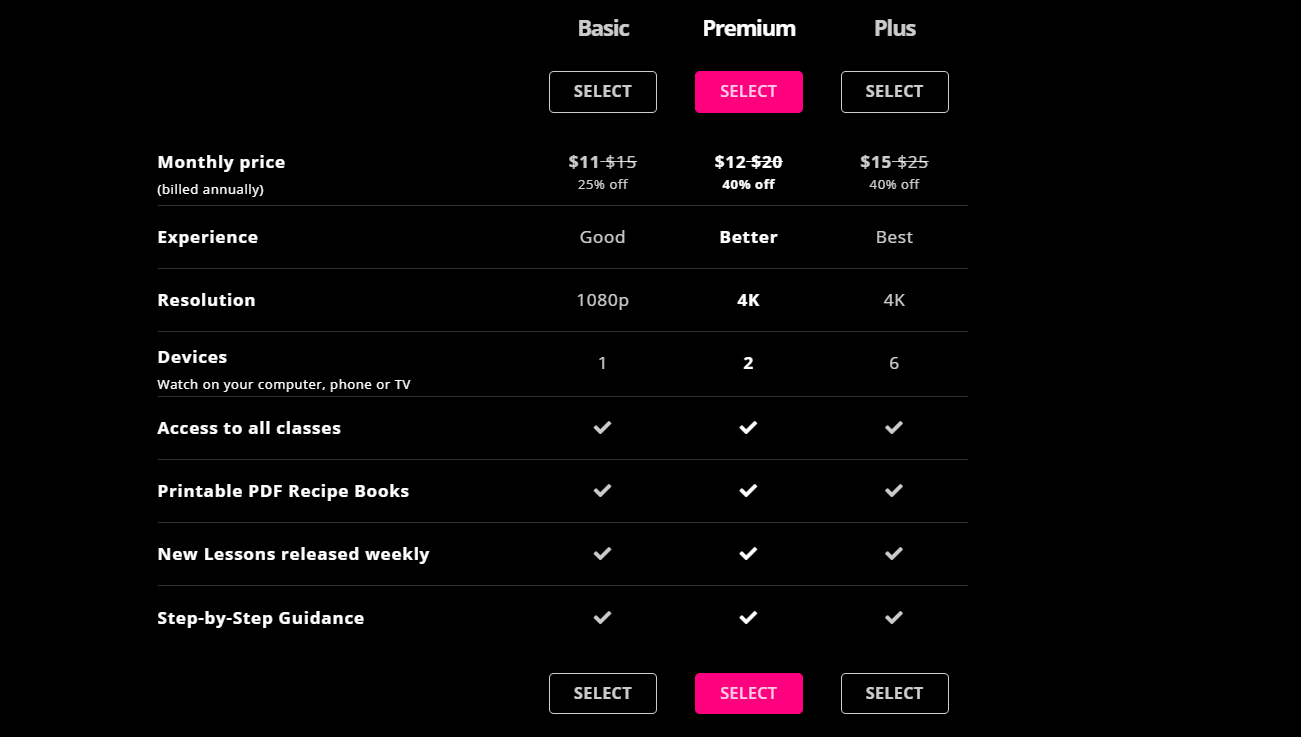Click the Basic plan column heading

click(x=603, y=29)
